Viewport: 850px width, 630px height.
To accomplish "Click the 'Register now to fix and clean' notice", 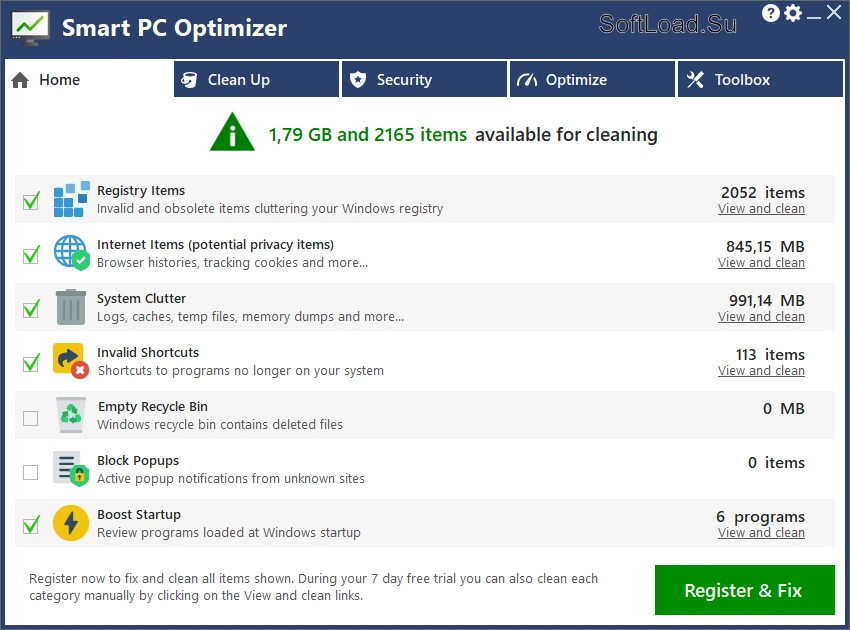I will (x=313, y=587).
